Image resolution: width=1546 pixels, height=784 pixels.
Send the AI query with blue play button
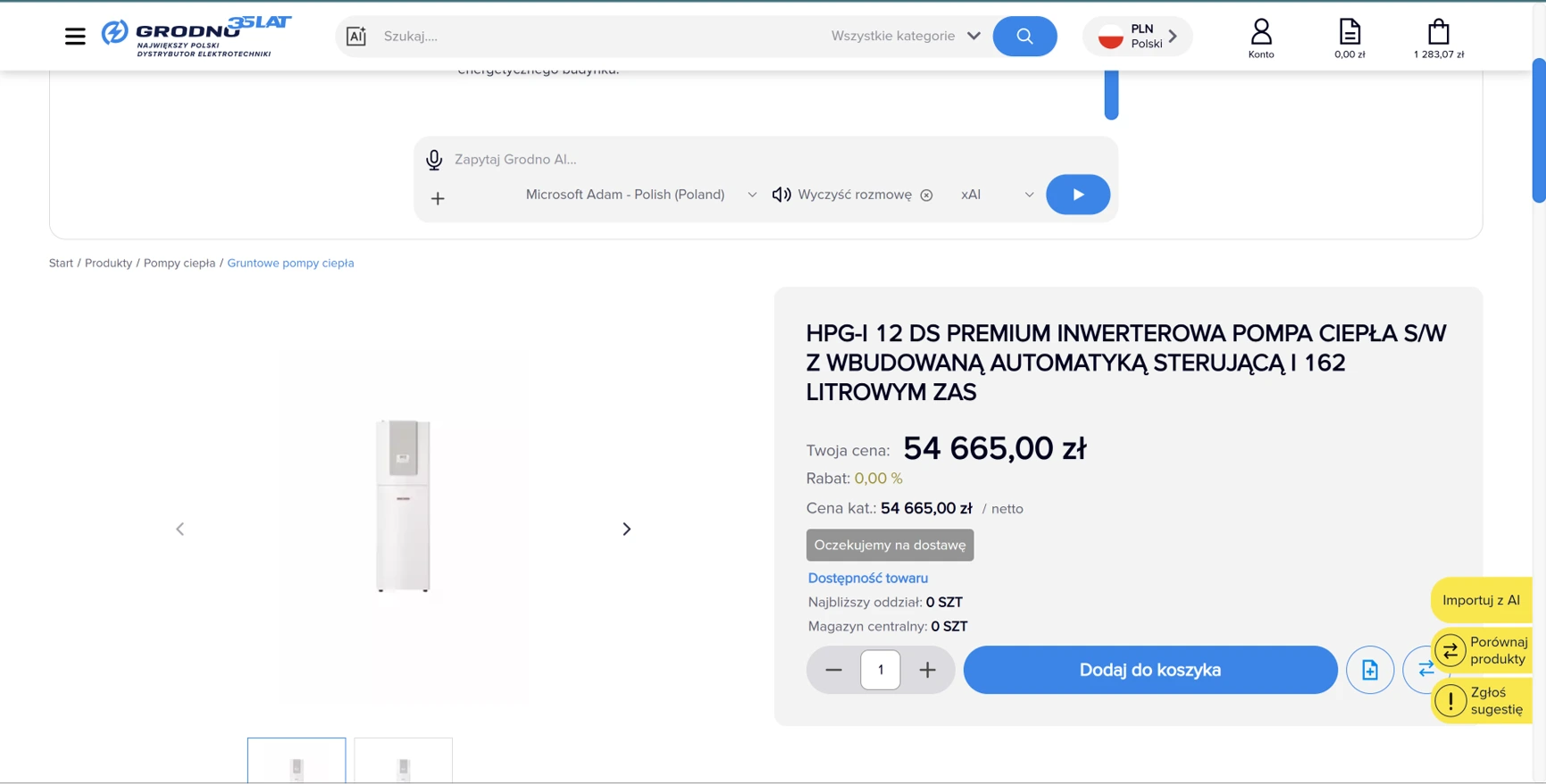coord(1077,195)
